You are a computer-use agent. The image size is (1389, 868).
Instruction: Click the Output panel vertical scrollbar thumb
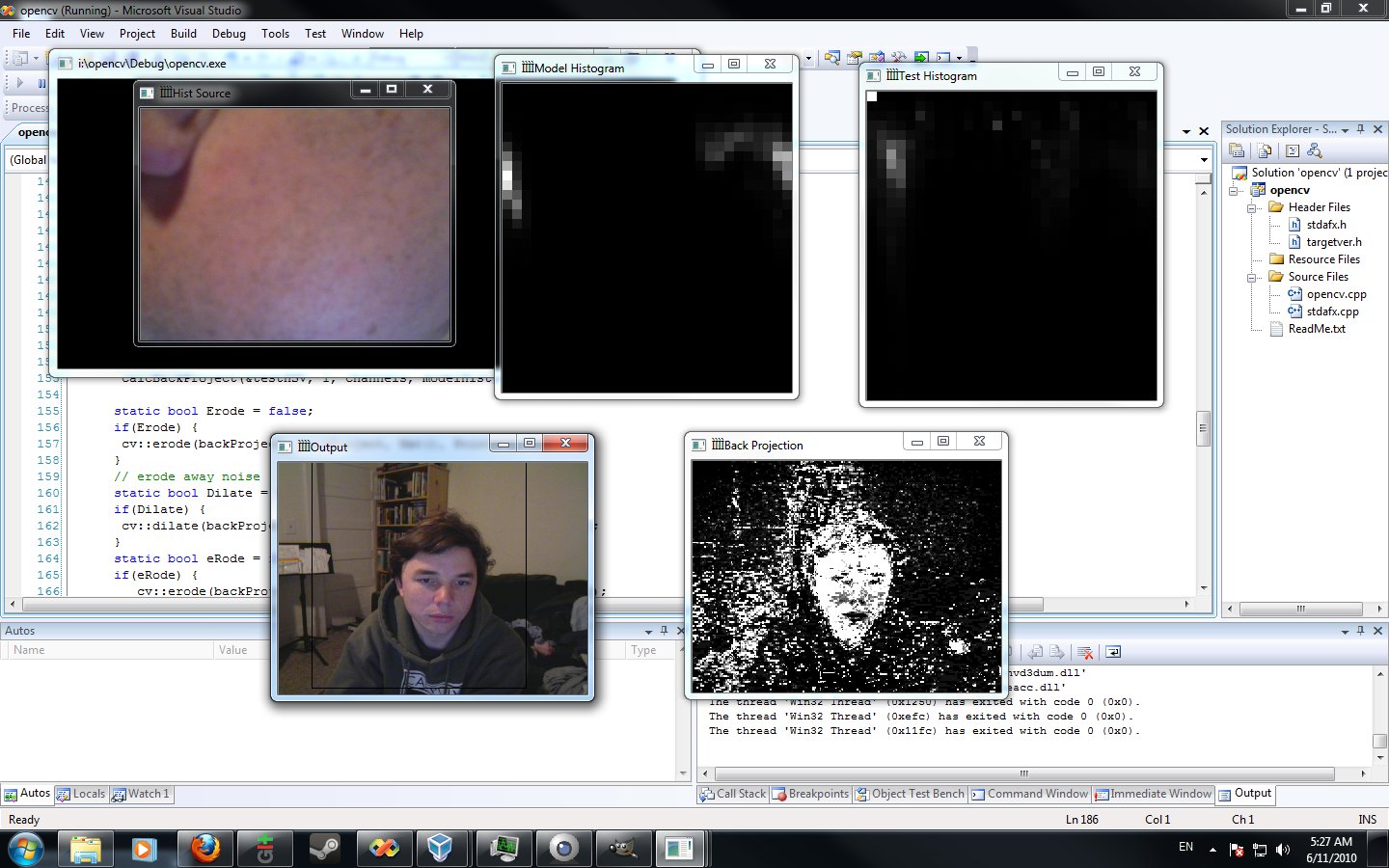[x=1380, y=741]
